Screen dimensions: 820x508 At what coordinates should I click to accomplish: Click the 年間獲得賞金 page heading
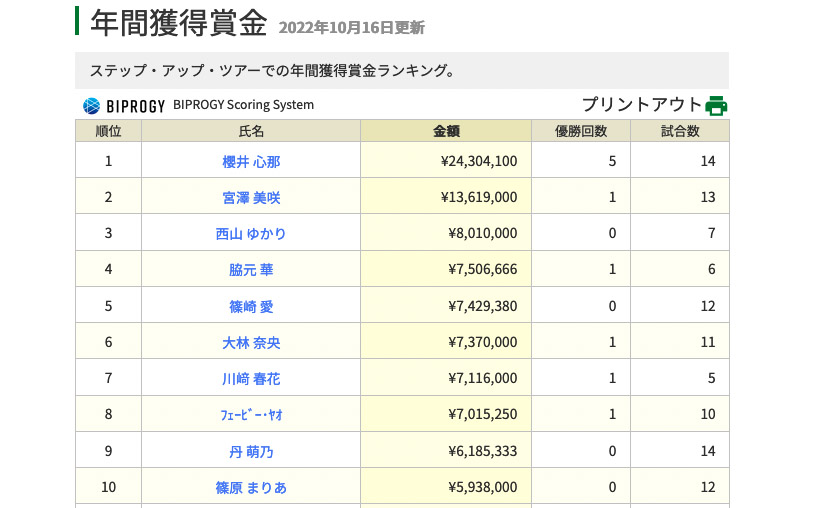coord(178,22)
